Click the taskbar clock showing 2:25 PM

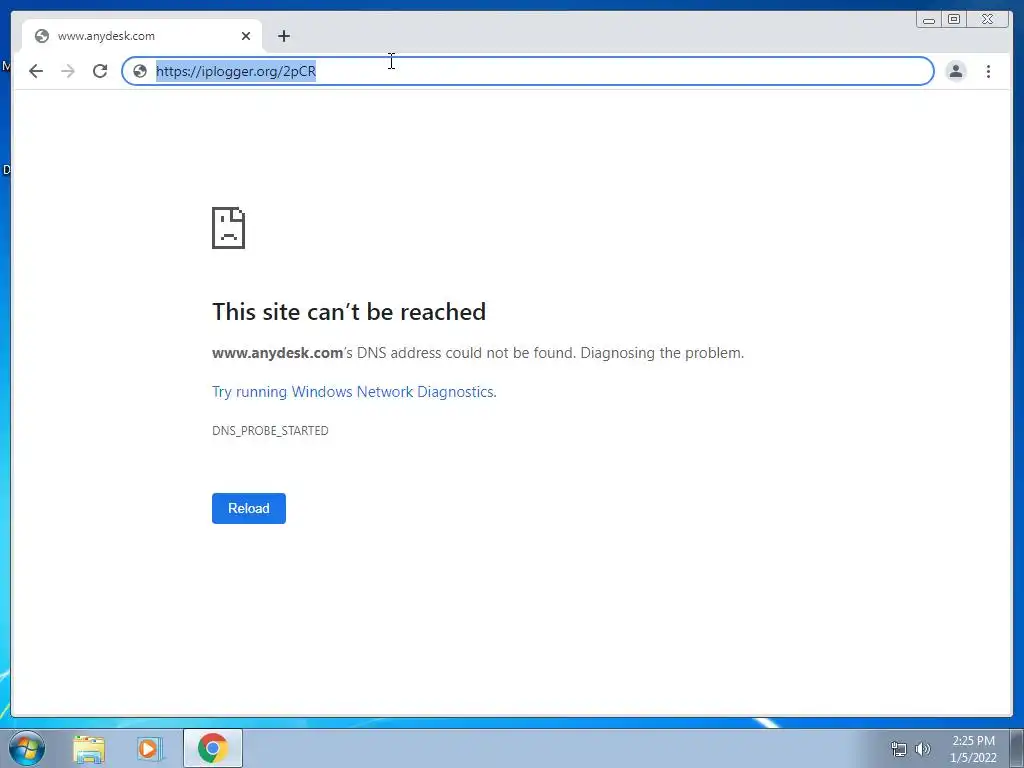coord(973,749)
